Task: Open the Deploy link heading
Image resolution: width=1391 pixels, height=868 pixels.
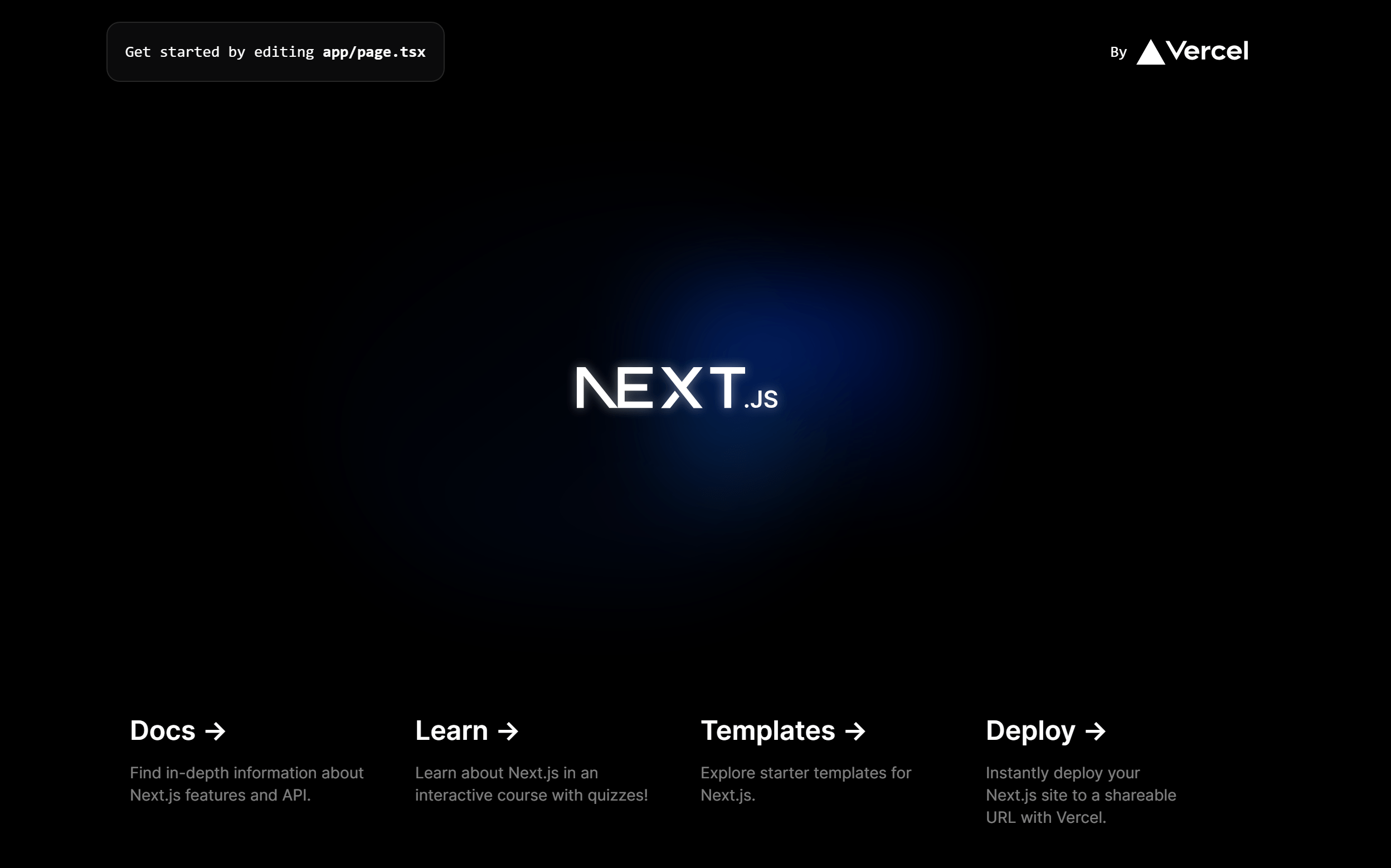Action: coord(1046,731)
